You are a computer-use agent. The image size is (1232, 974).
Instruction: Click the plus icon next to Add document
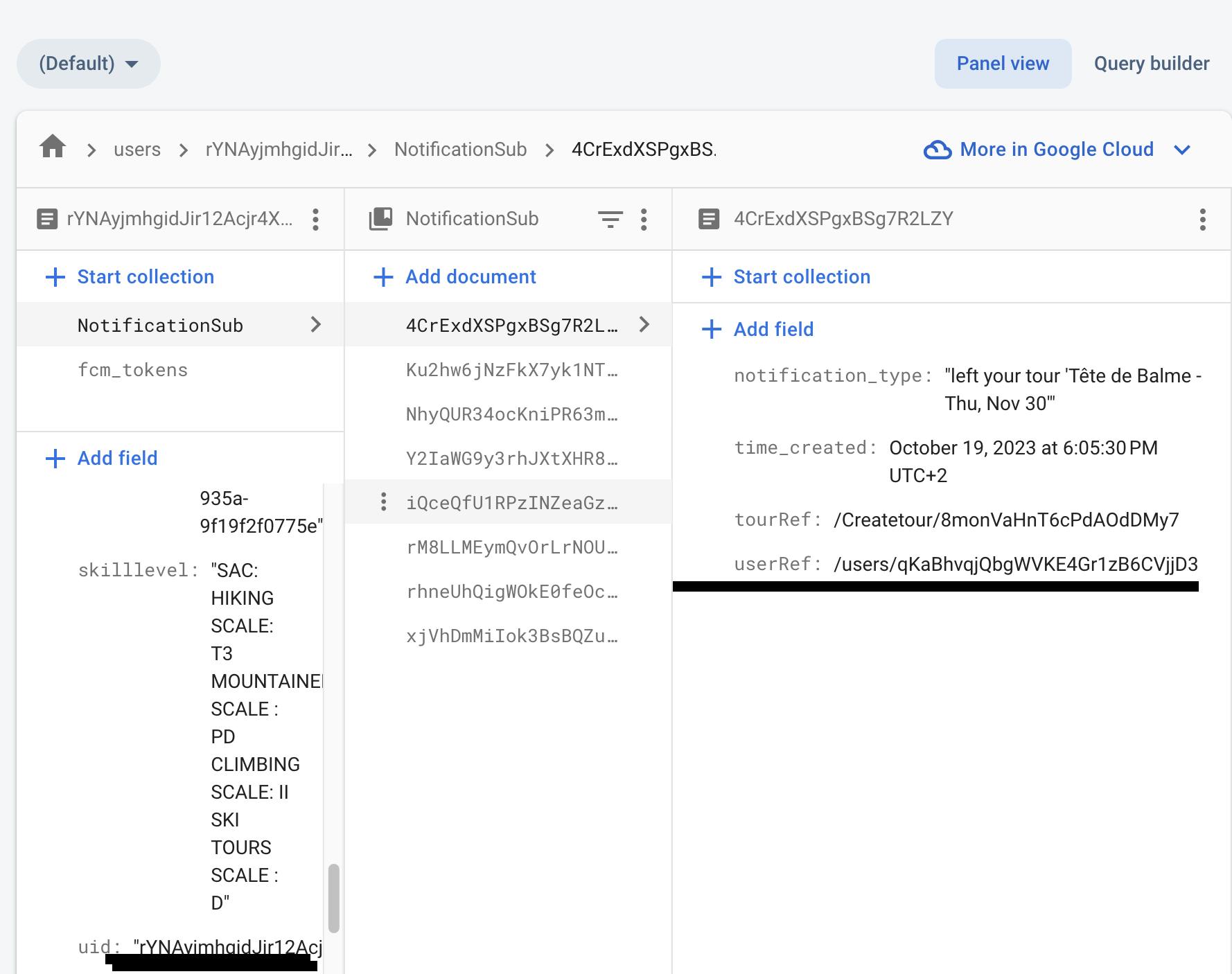(383, 277)
